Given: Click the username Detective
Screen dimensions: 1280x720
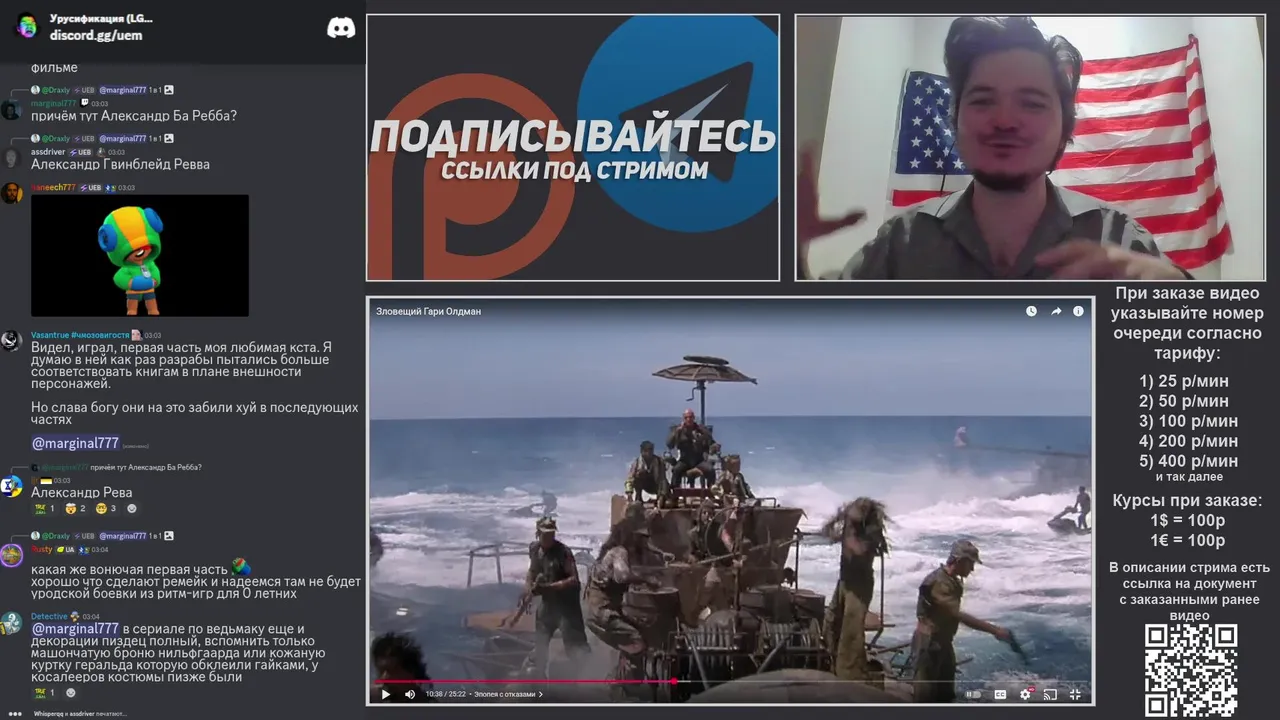Looking at the screenshot, I should pyautogui.click(x=49, y=616).
